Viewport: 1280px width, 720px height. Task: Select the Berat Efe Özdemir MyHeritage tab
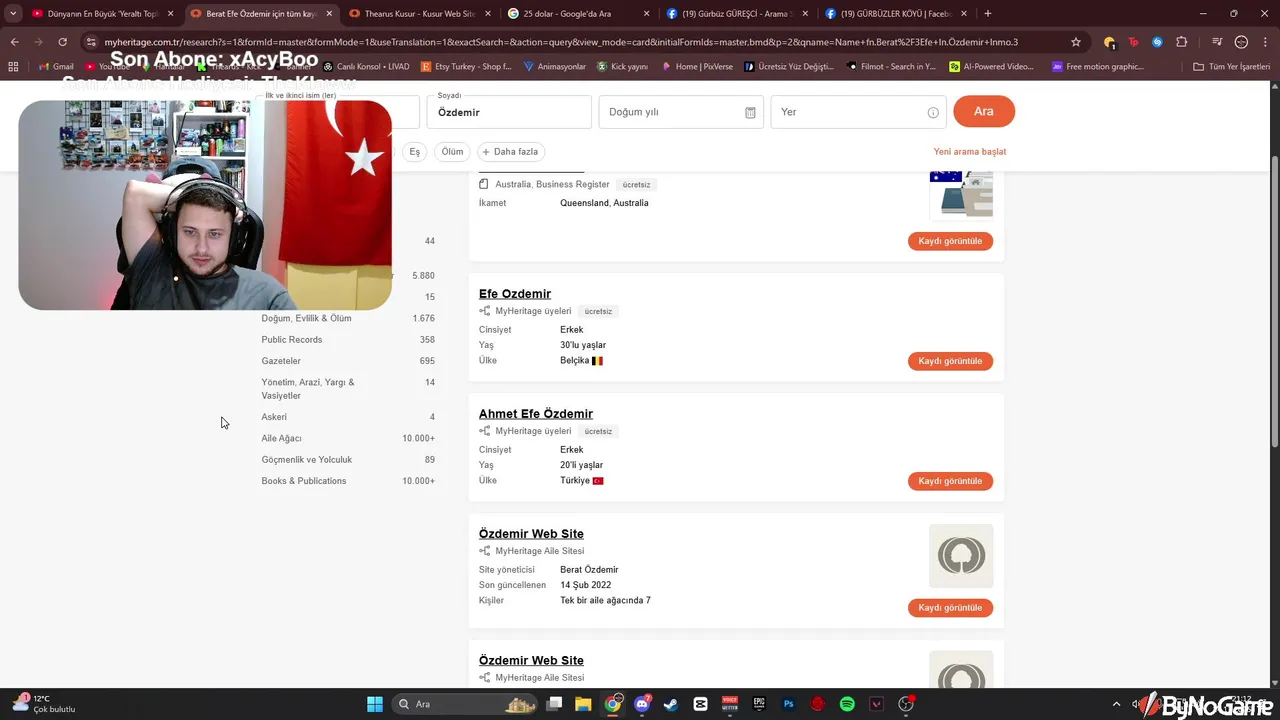(x=260, y=14)
